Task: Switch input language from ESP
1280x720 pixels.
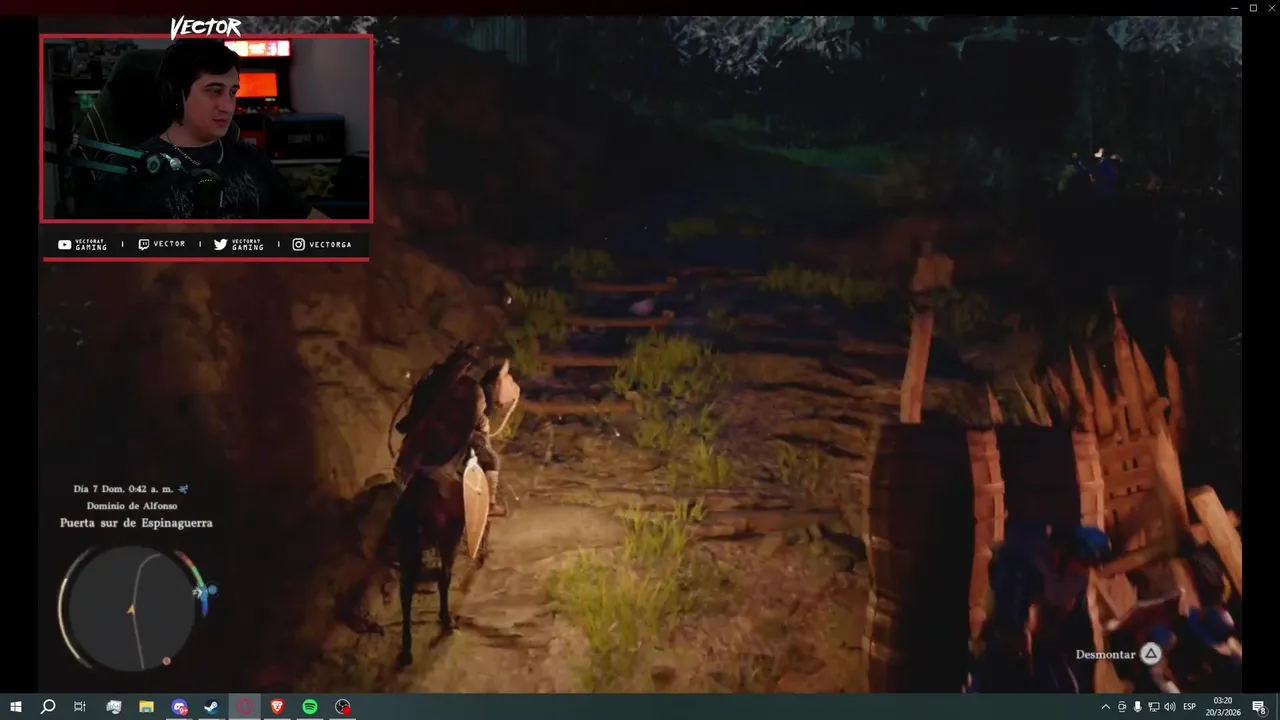Action: pyautogui.click(x=1190, y=707)
